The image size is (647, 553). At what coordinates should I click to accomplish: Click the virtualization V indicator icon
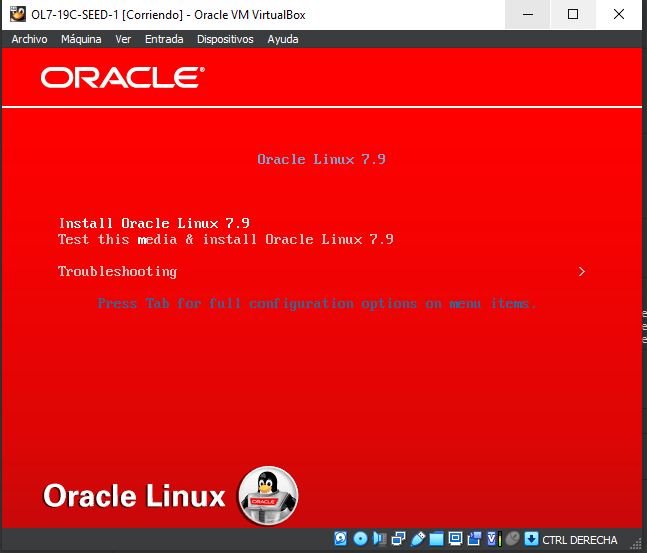pos(493,539)
